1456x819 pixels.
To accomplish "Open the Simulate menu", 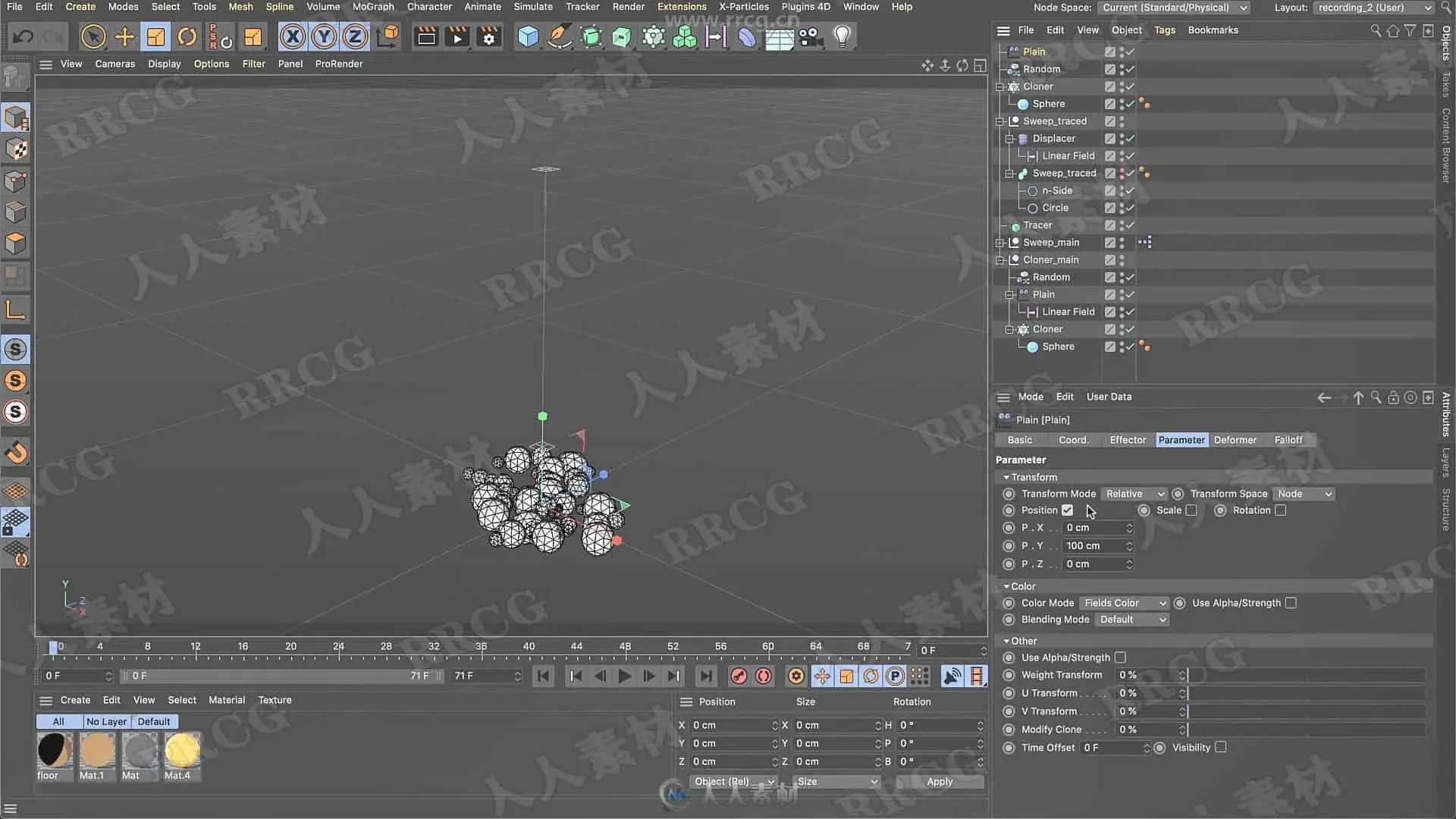I will point(533,7).
